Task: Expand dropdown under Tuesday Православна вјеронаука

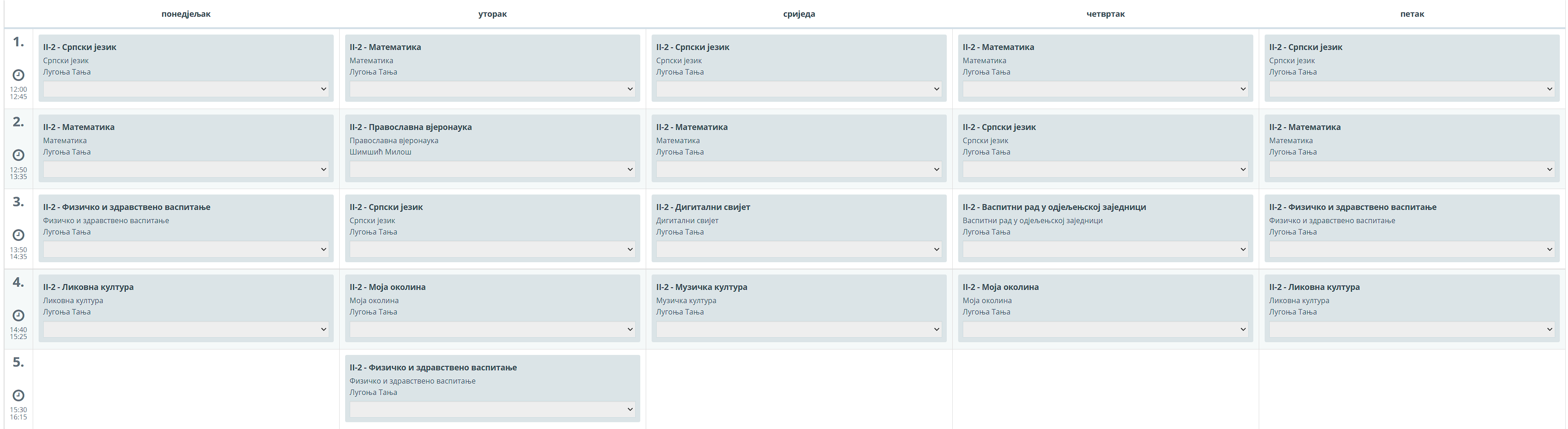Action: click(x=492, y=170)
